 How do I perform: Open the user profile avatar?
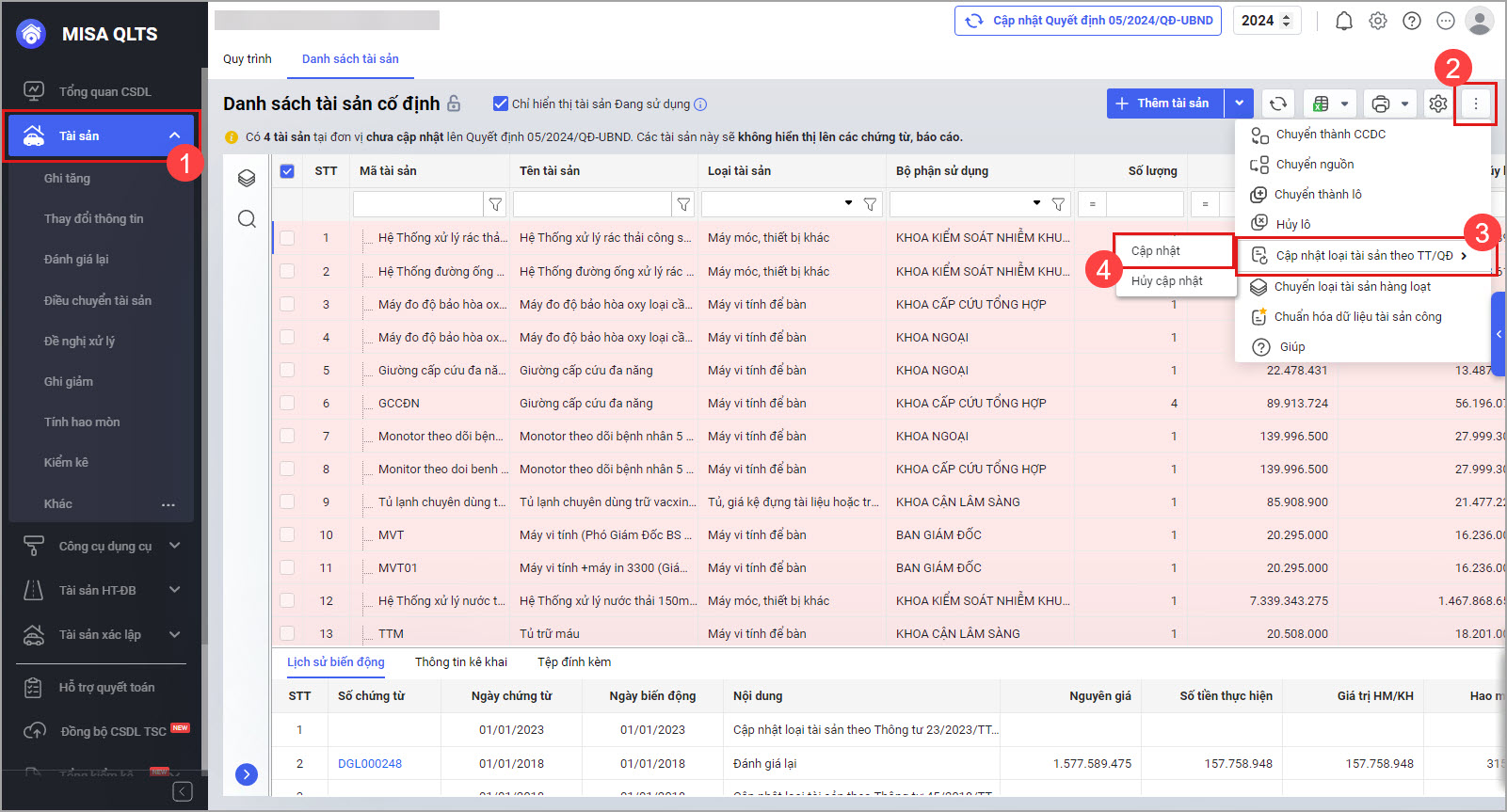1480,21
